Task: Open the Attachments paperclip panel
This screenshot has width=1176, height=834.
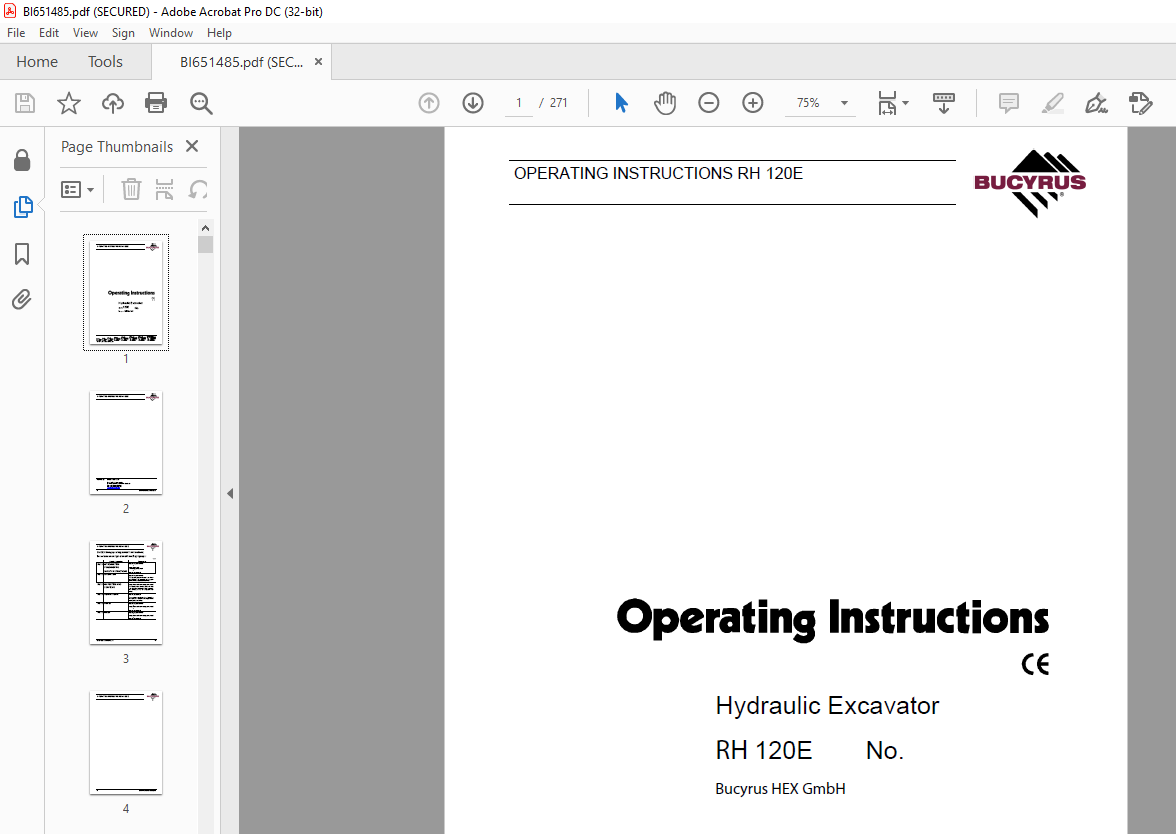Action: click(x=22, y=300)
